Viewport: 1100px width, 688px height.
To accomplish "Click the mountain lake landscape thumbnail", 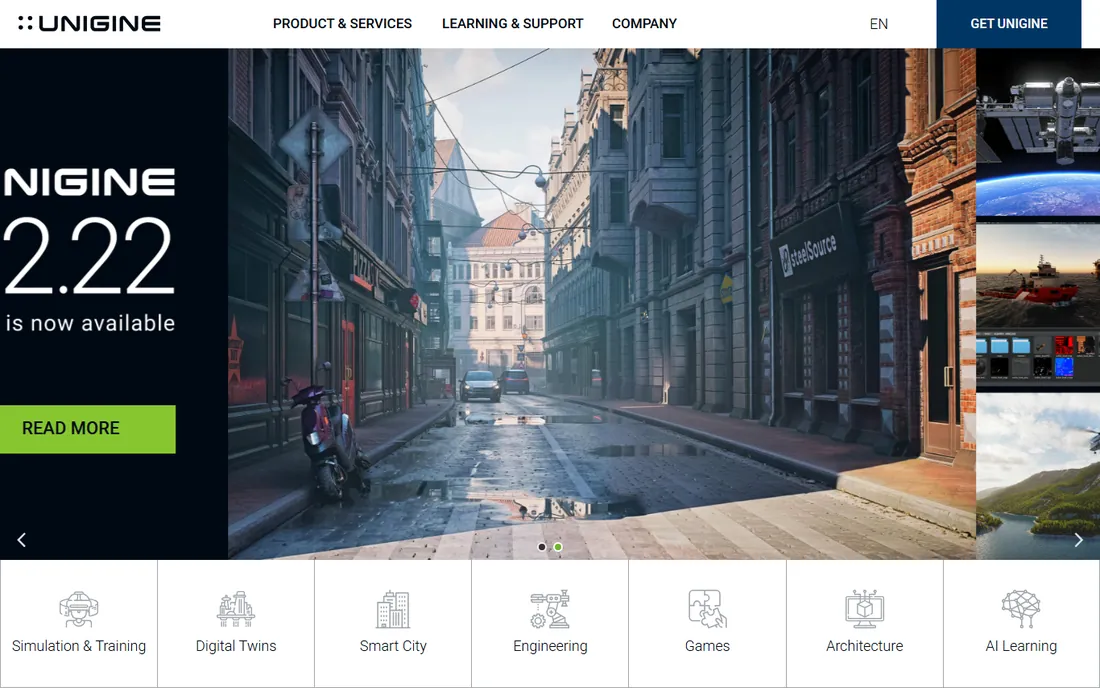I will (1038, 476).
